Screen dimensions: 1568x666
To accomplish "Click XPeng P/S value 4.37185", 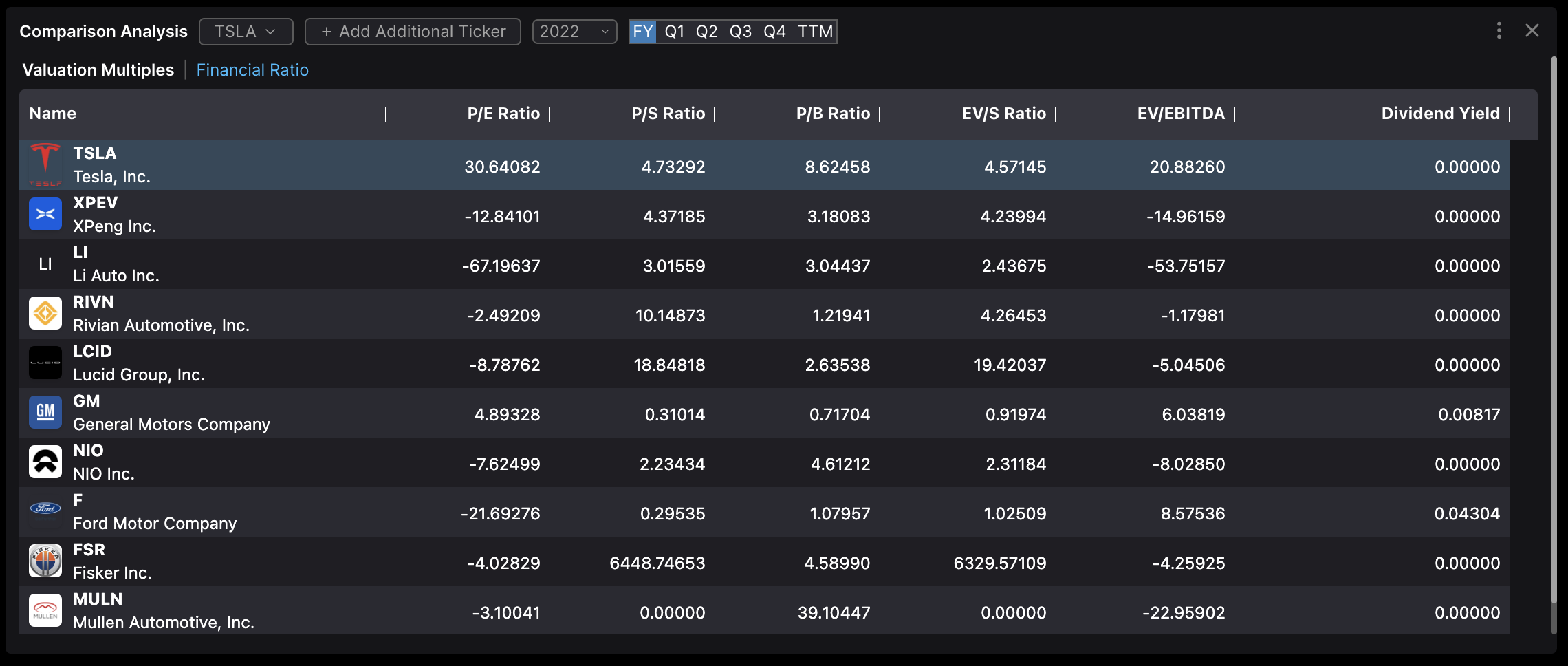I will tap(674, 217).
